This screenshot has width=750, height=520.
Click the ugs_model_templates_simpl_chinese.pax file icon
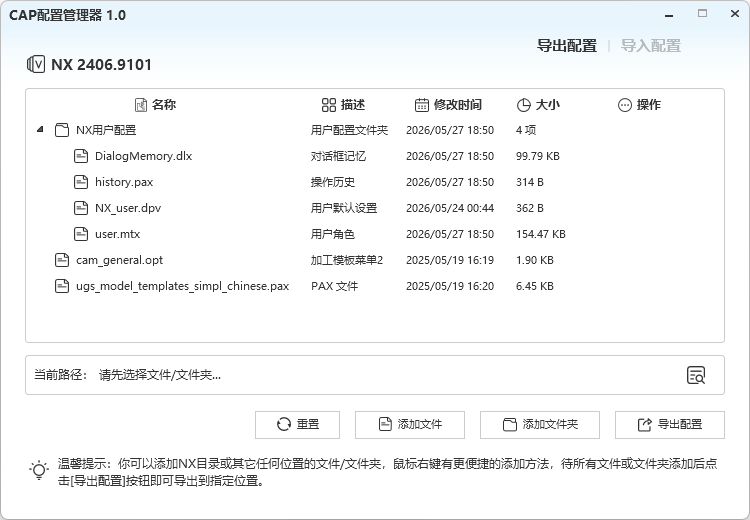coord(62,286)
